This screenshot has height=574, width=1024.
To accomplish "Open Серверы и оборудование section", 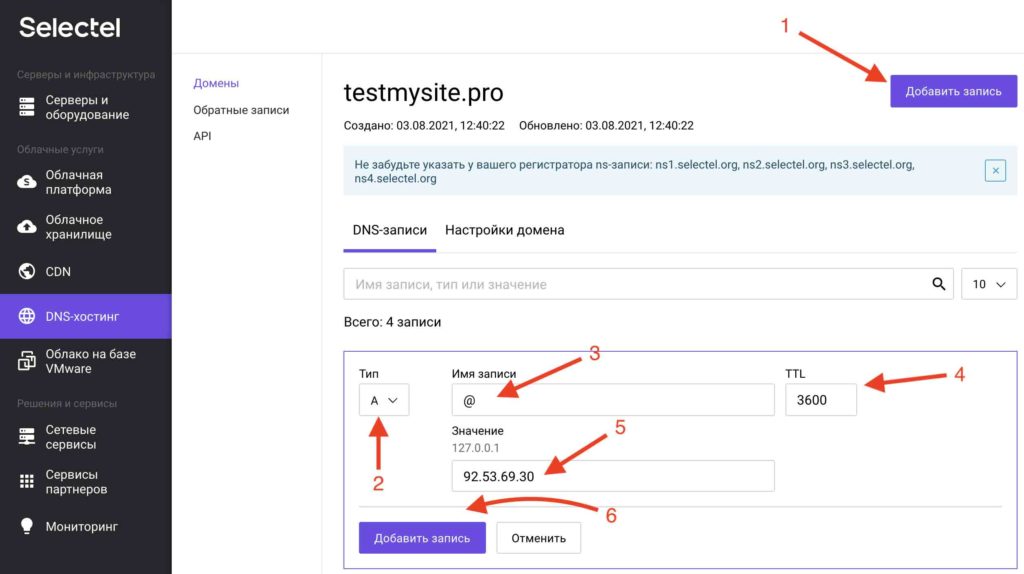I will pos(86,107).
